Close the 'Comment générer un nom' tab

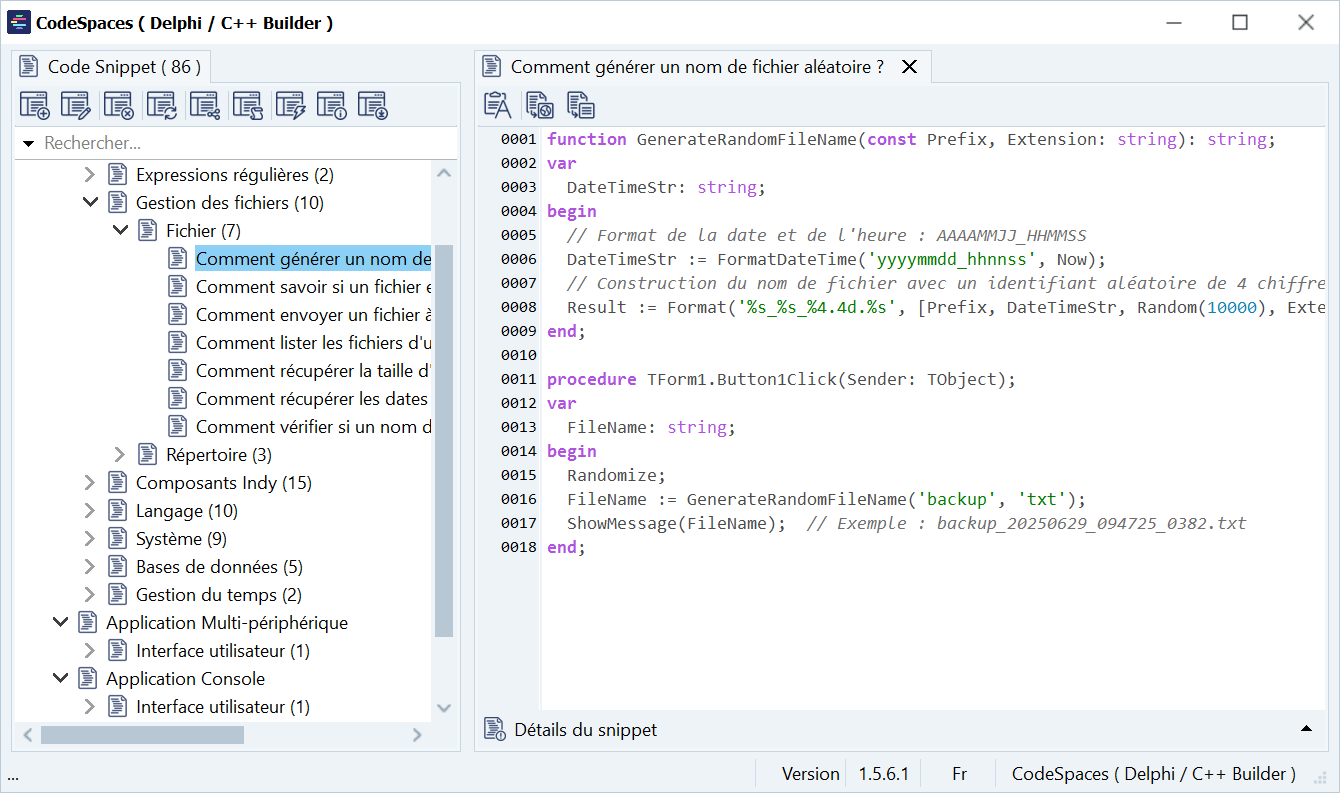click(909, 67)
